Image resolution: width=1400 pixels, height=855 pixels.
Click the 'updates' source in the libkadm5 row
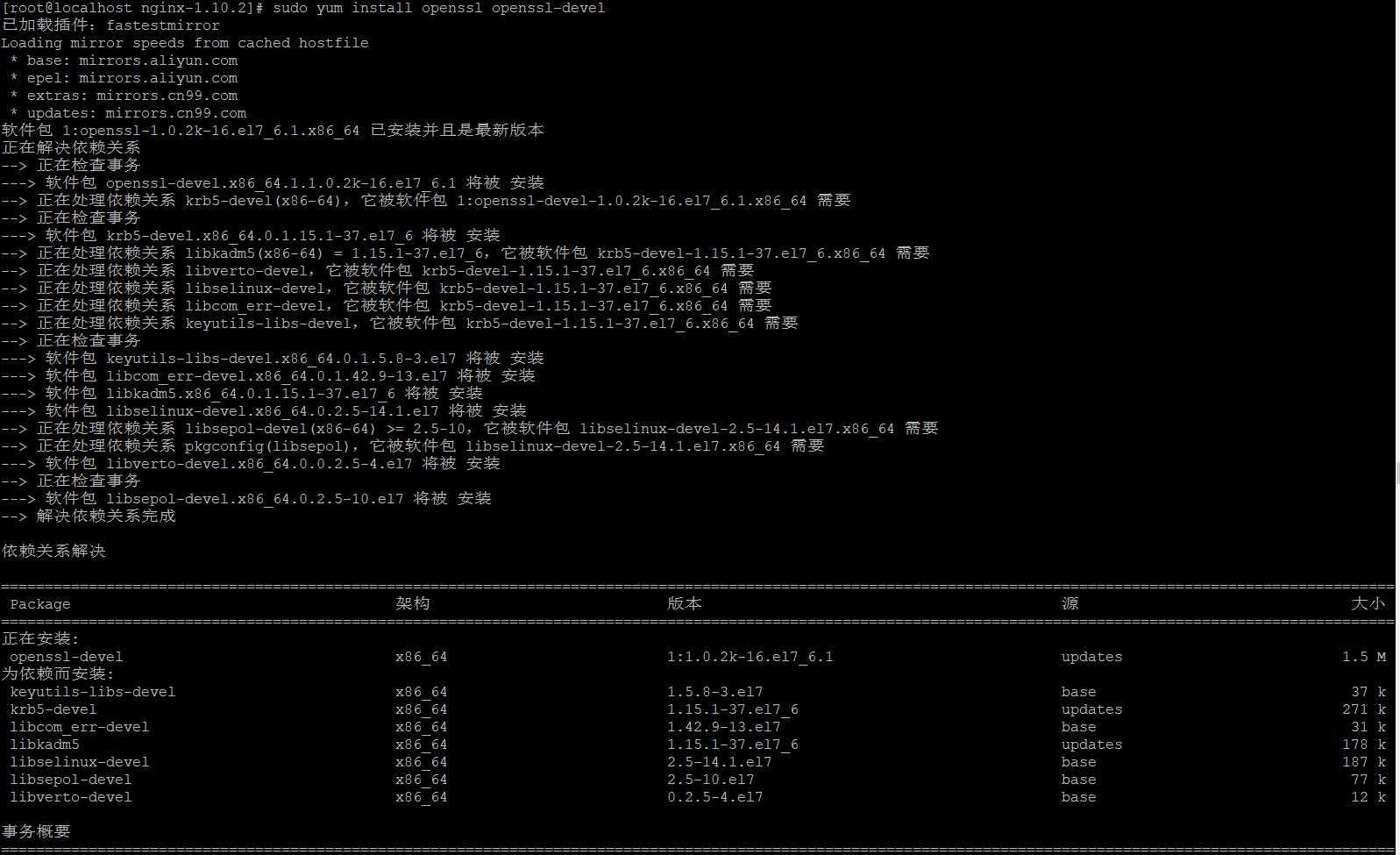[x=1092, y=745]
